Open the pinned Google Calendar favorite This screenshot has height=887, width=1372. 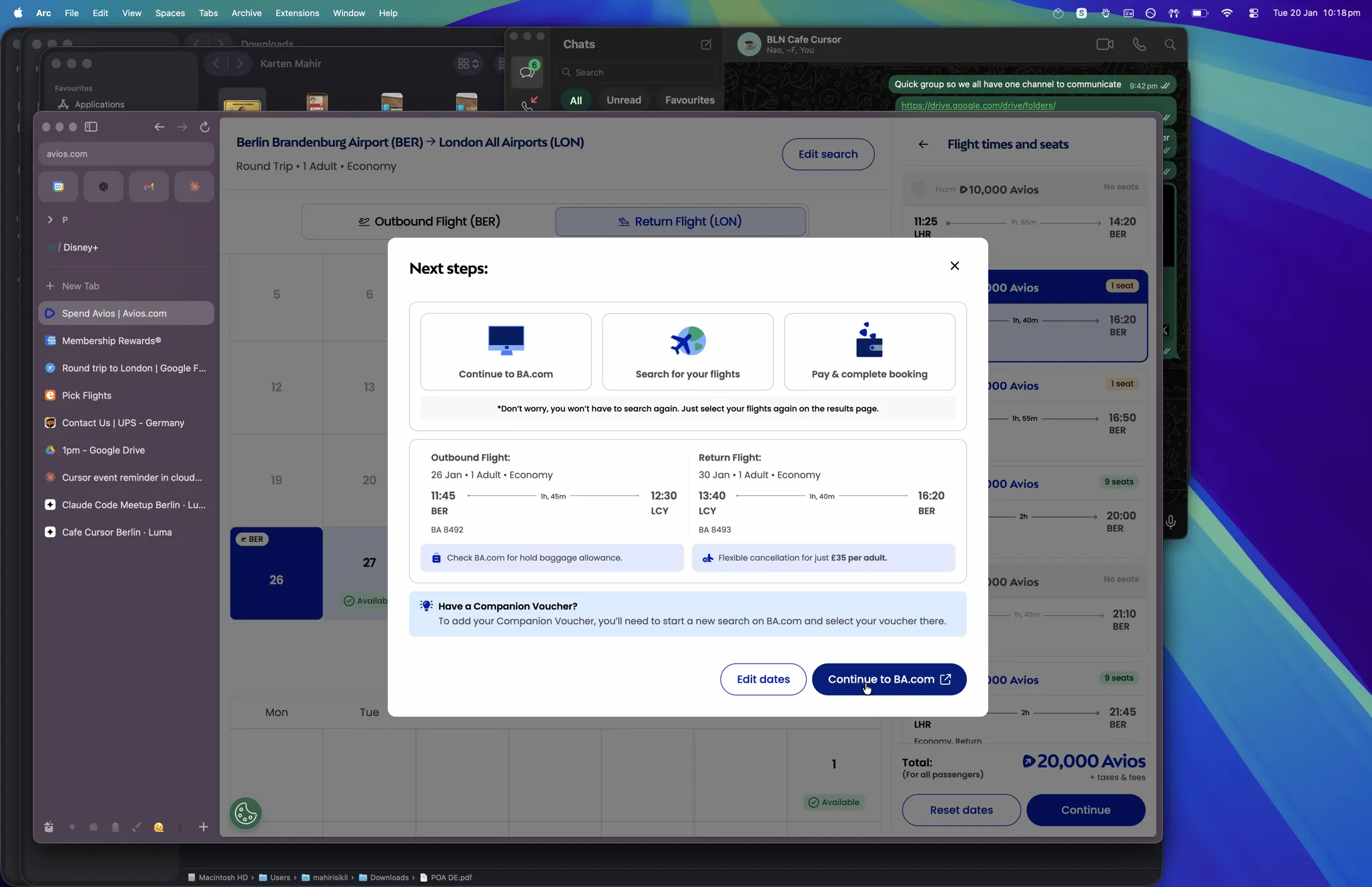point(59,187)
